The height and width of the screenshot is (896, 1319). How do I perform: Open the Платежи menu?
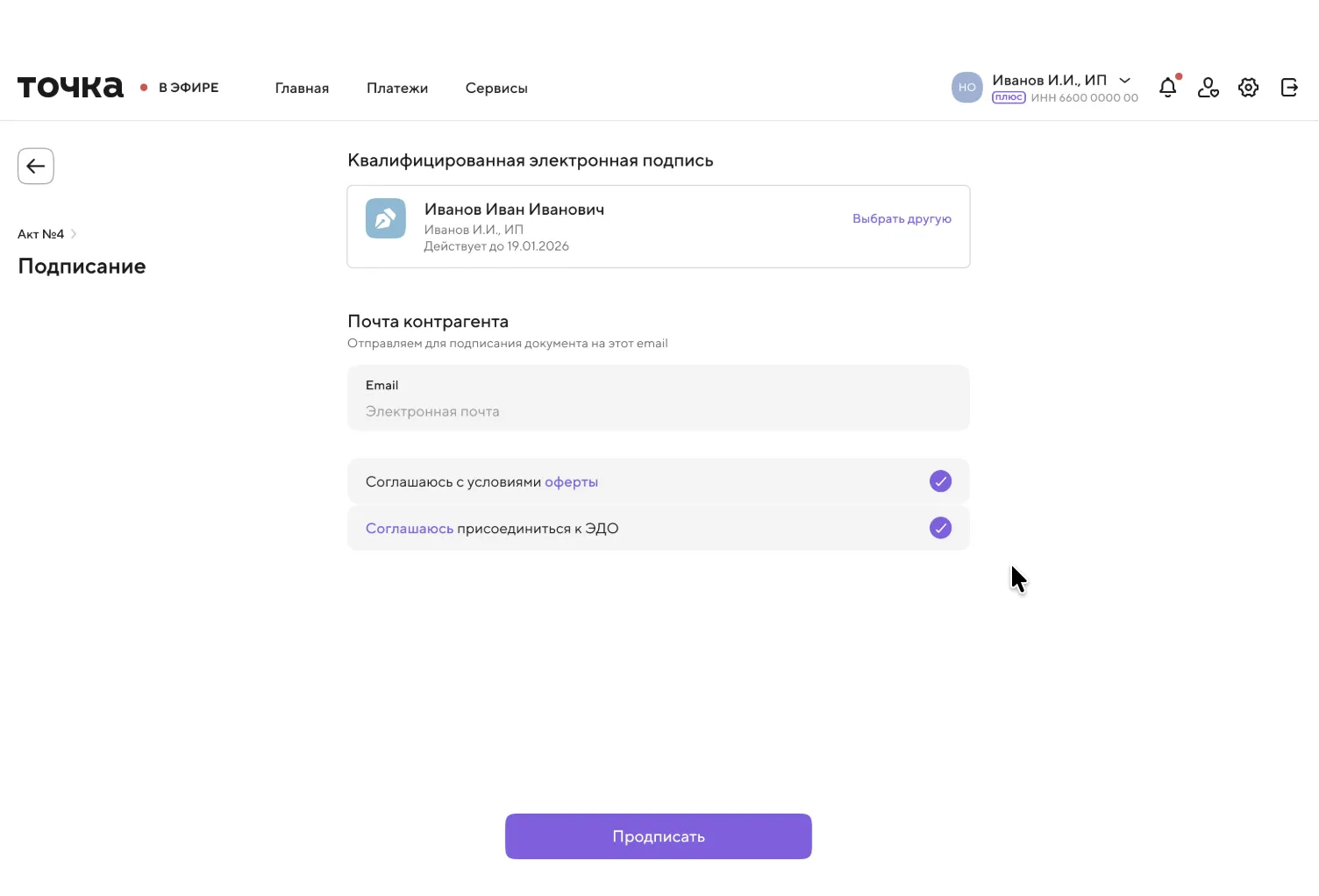click(397, 88)
